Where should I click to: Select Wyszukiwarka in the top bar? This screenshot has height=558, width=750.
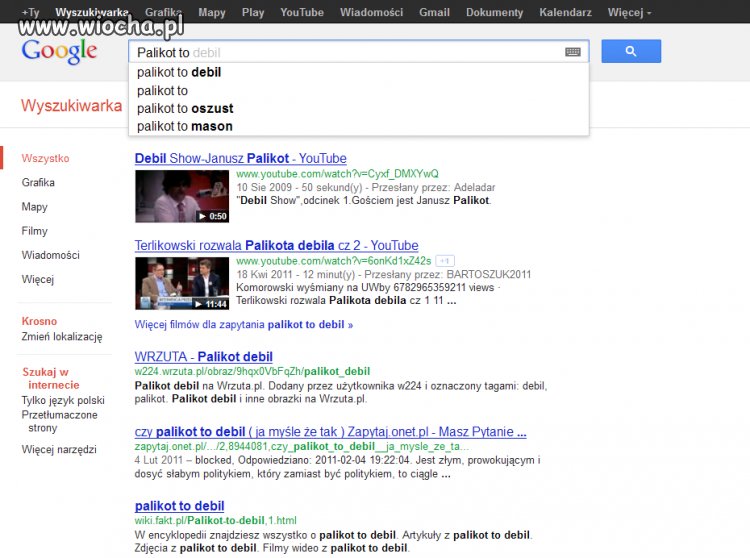point(92,12)
